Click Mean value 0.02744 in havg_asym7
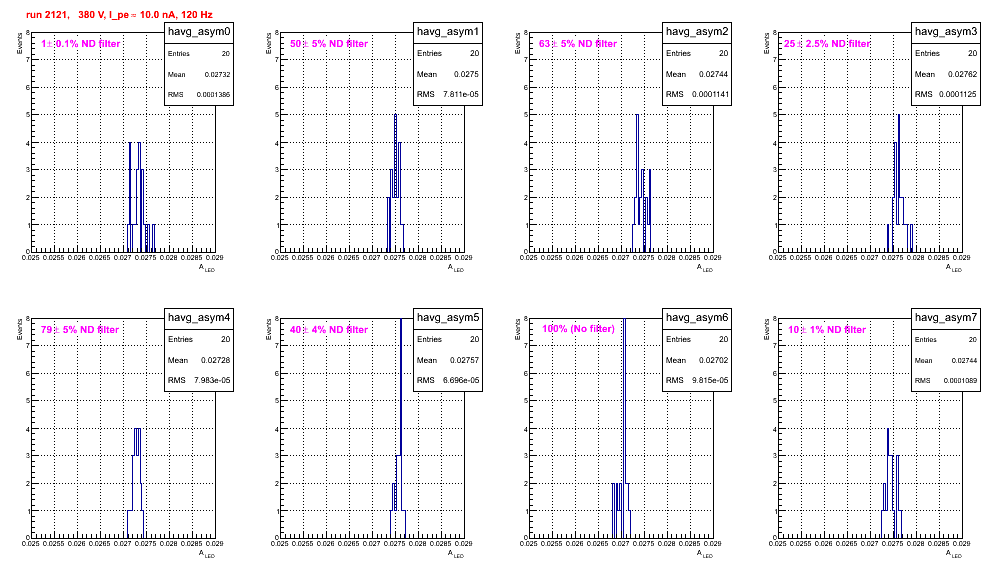996x572 pixels. (964, 360)
